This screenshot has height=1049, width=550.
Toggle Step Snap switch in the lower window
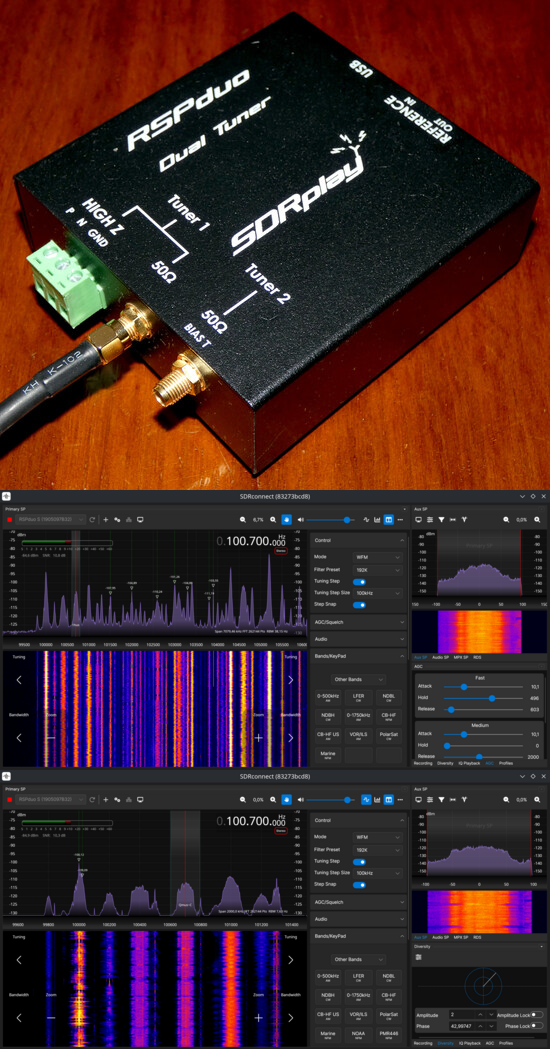click(359, 884)
